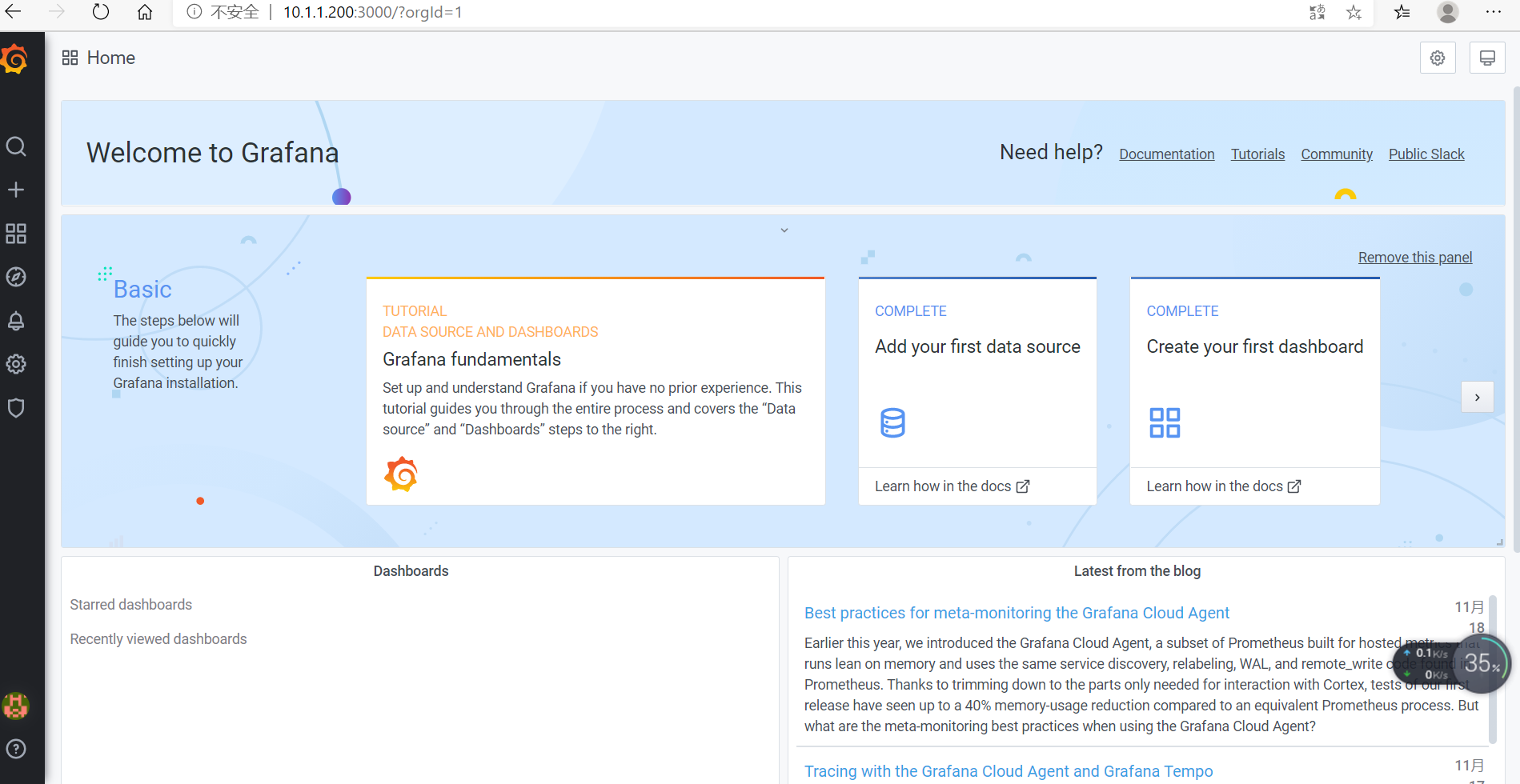The width and height of the screenshot is (1520, 784).
Task: Open browser settings three-dots menu
Action: (1494, 12)
